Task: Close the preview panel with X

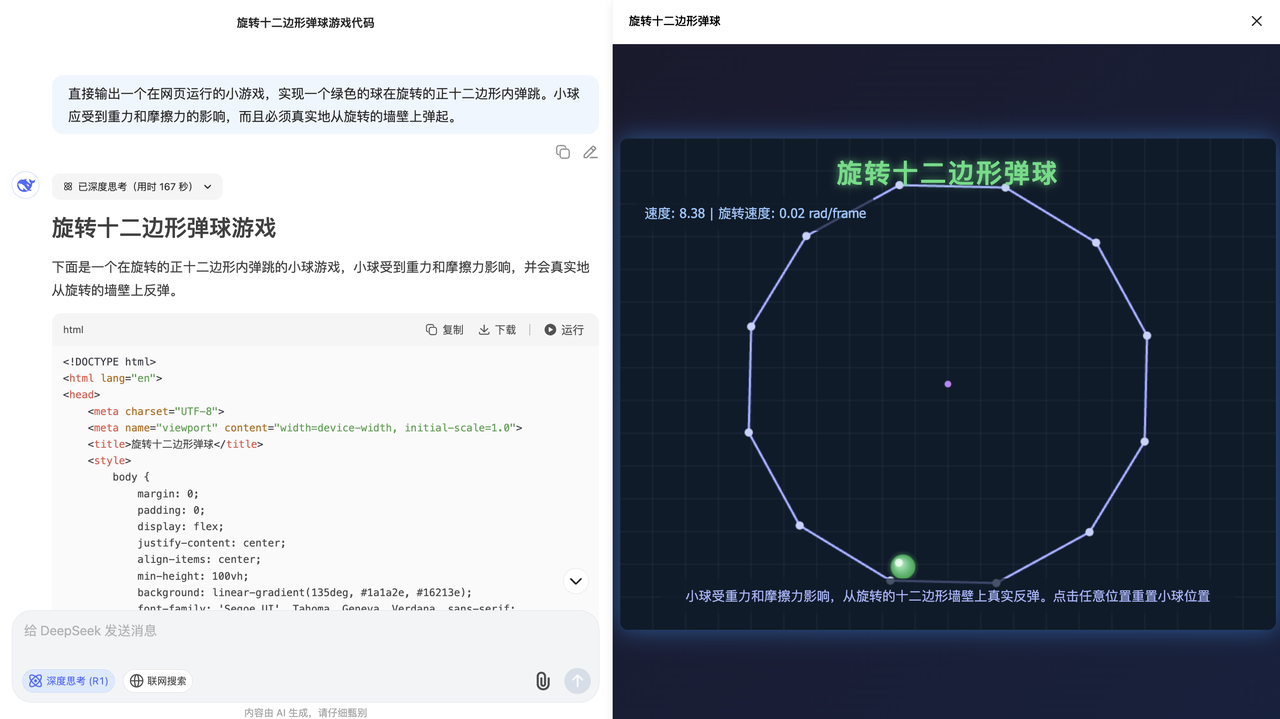Action: [1257, 21]
